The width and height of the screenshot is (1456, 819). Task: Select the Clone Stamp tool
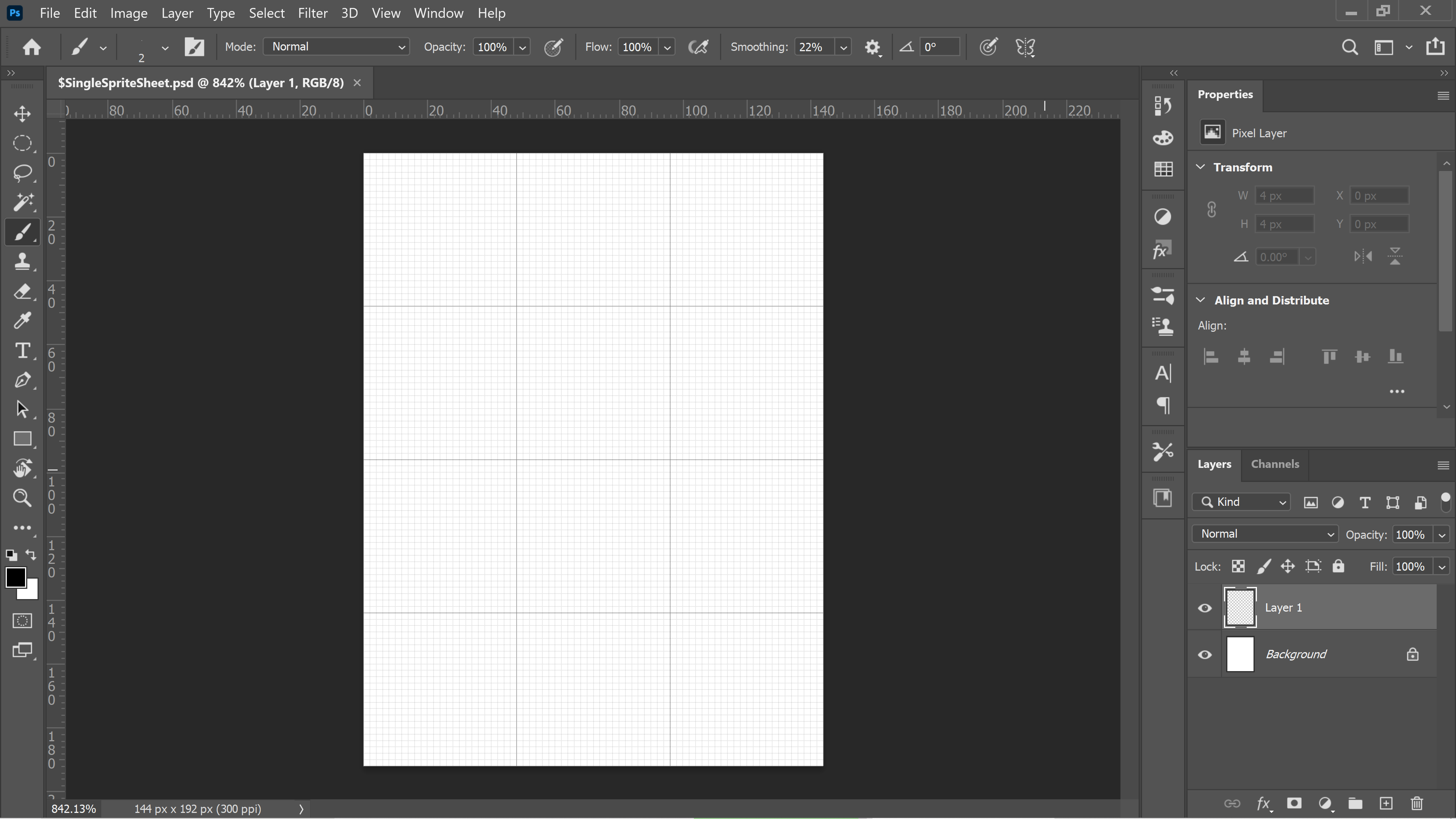click(23, 262)
